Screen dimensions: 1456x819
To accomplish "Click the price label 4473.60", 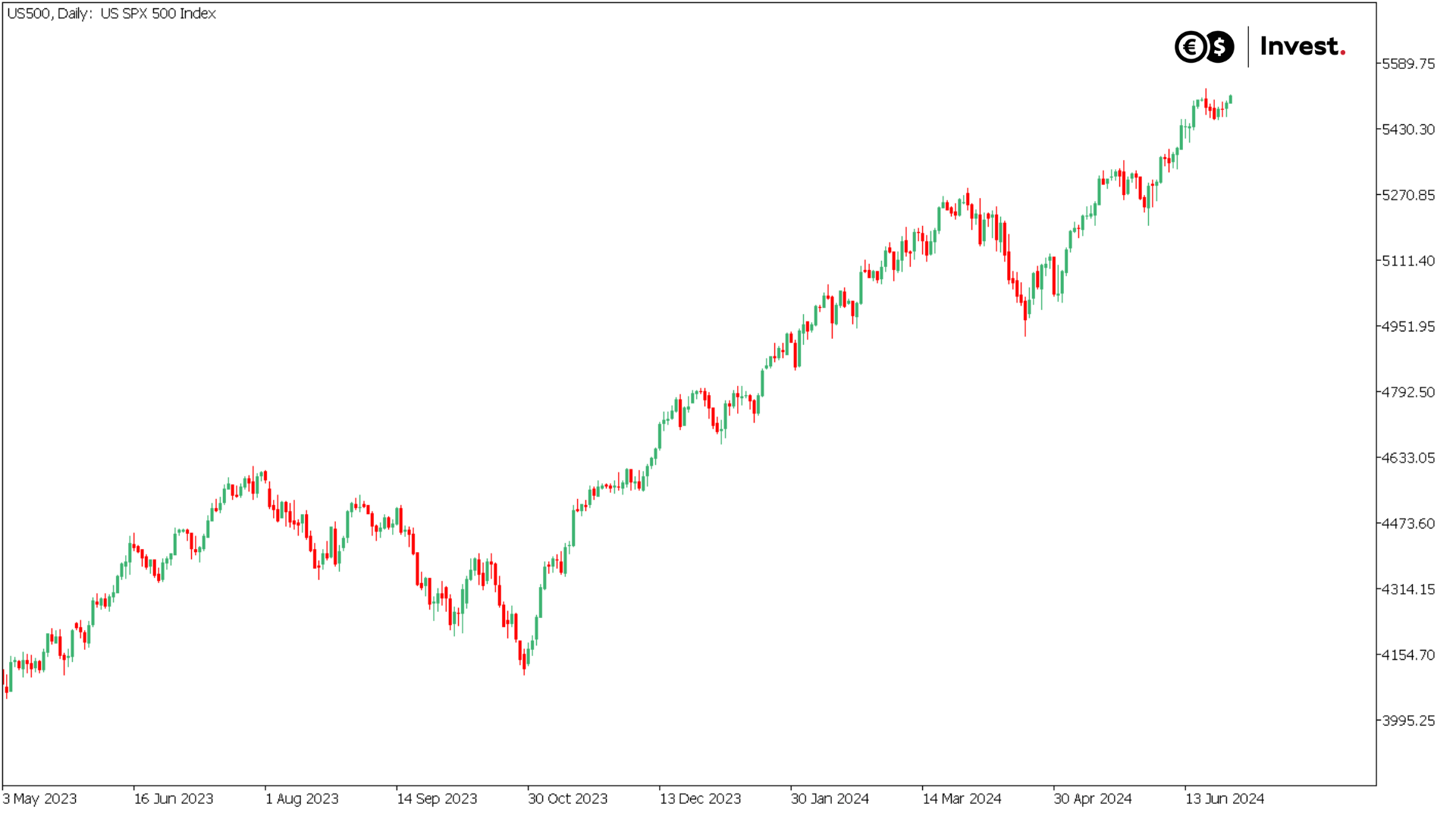I will [x=1408, y=523].
